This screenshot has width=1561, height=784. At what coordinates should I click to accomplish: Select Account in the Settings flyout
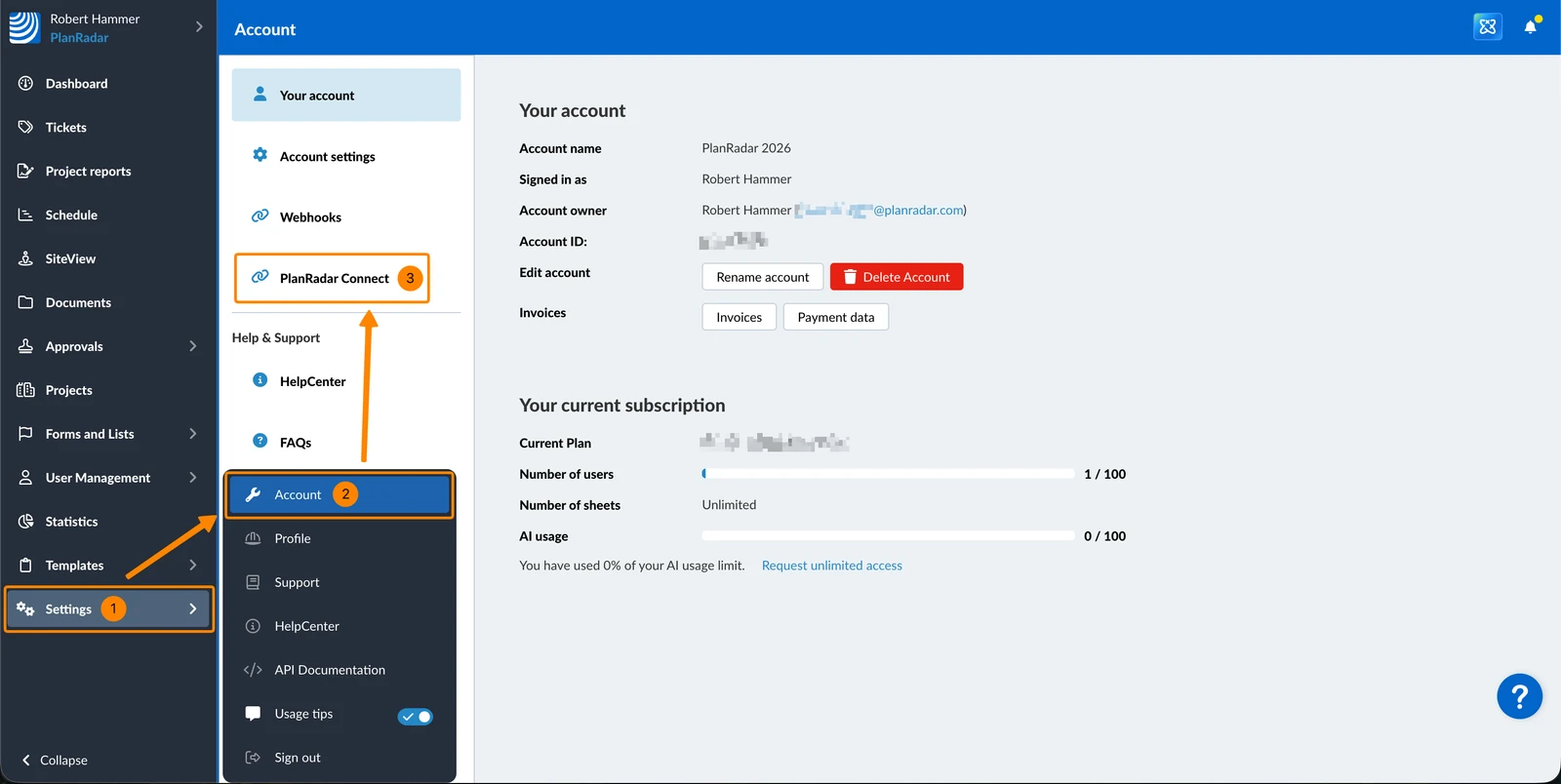[340, 494]
